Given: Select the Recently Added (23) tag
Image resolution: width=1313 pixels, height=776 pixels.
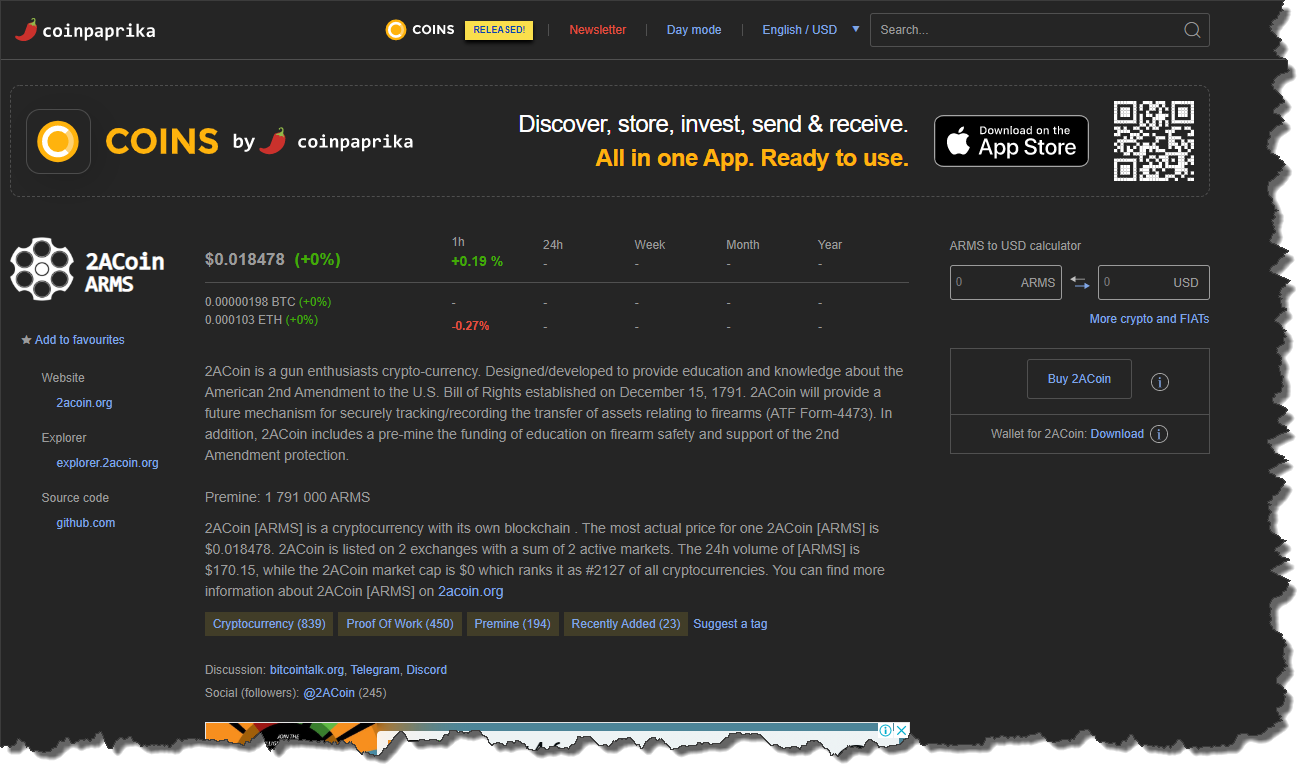Looking at the screenshot, I should click(625, 624).
